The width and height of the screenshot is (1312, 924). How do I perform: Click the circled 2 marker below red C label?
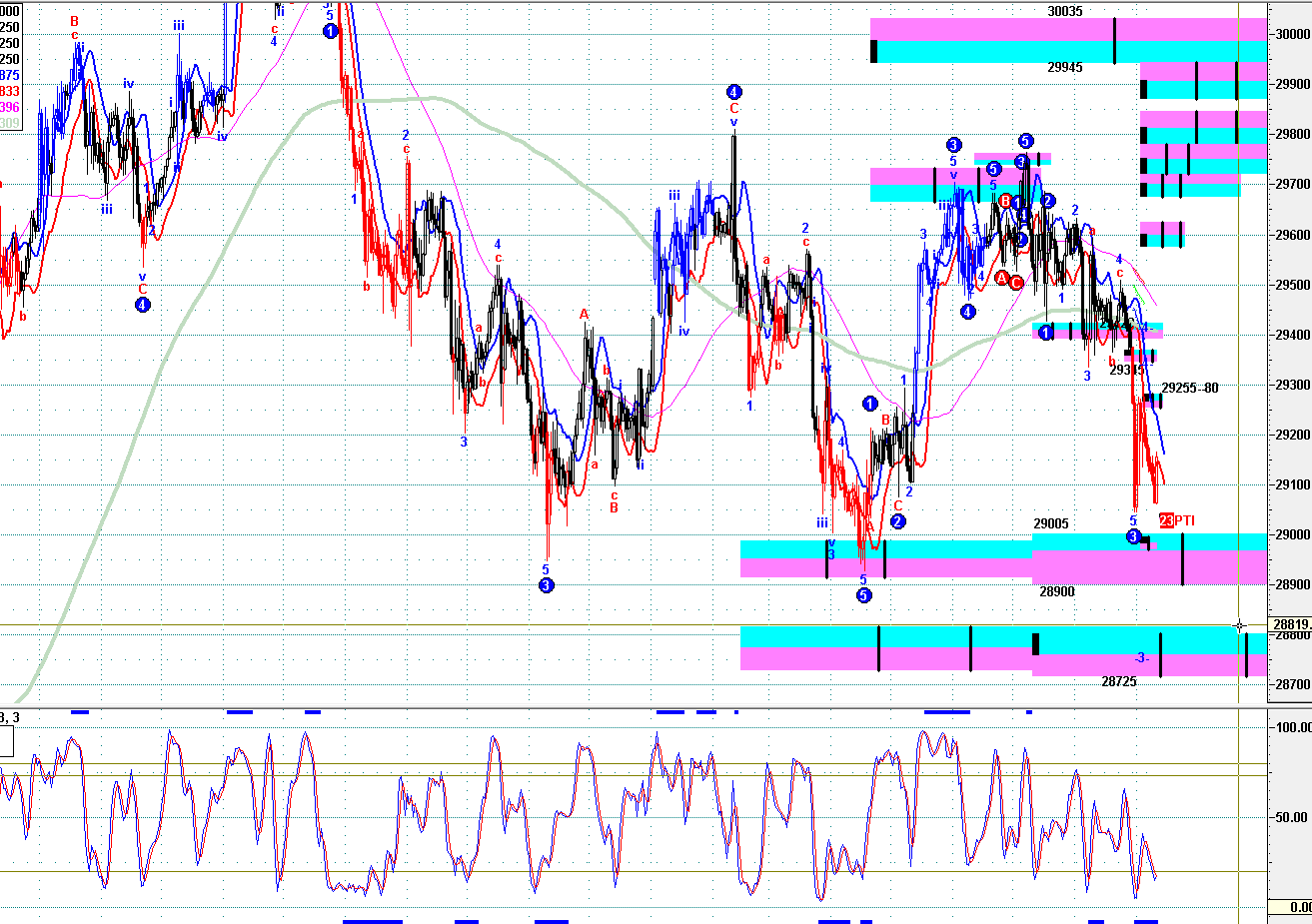pyautogui.click(x=897, y=521)
